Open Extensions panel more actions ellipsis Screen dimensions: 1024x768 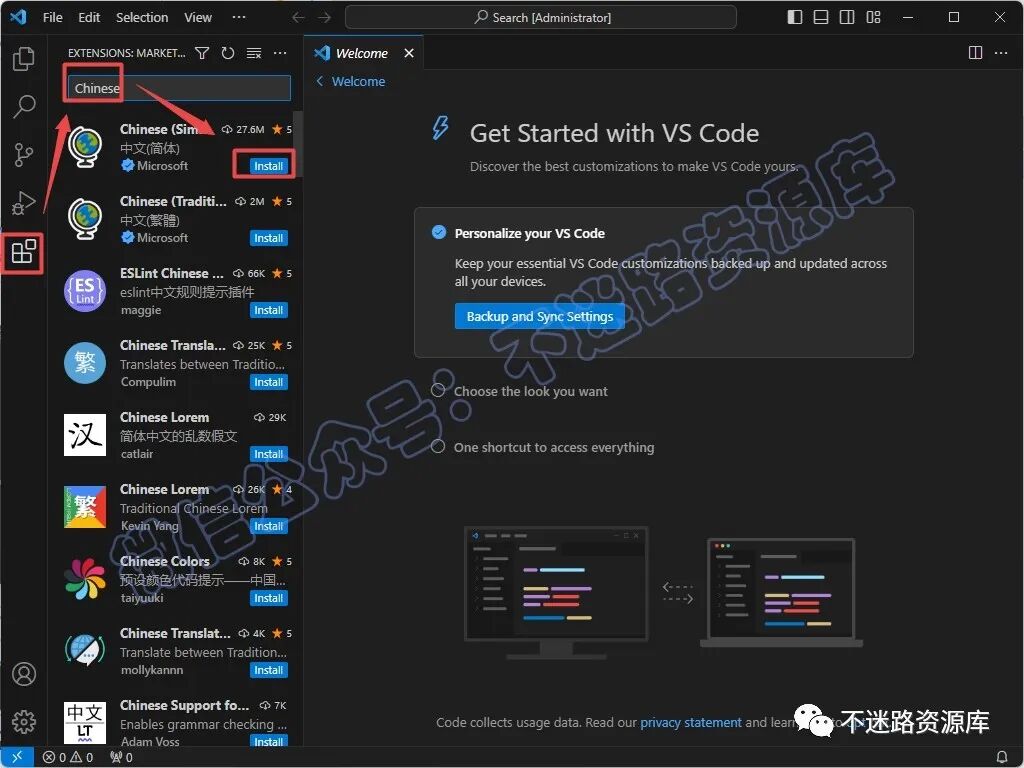coord(280,53)
